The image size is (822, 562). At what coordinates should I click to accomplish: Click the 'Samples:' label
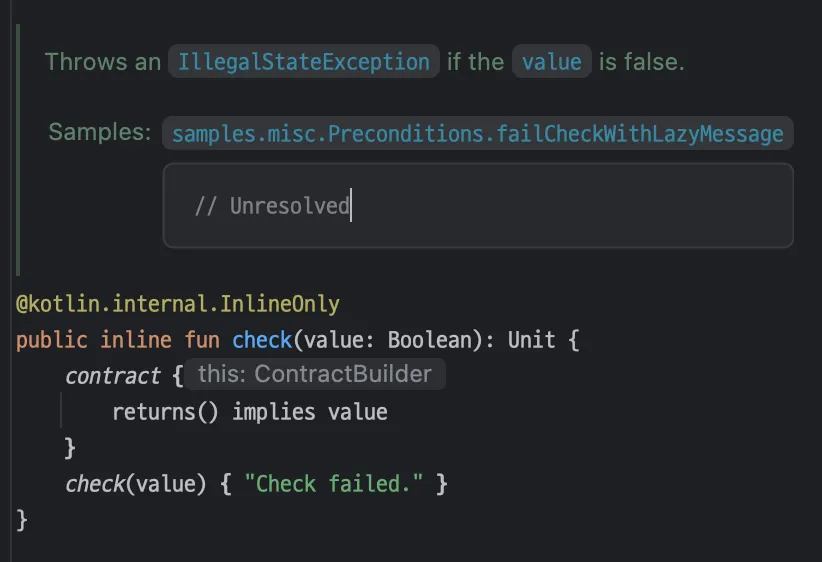100,132
